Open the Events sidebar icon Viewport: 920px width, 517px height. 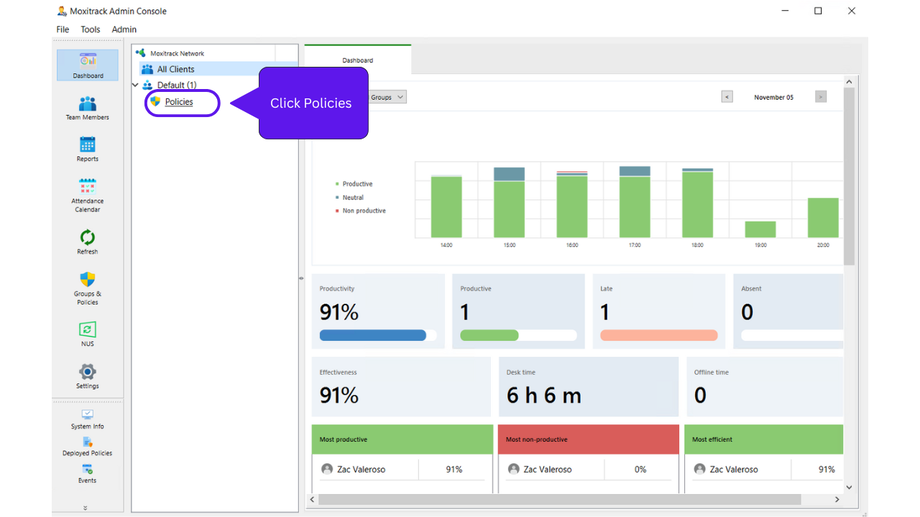point(87,473)
